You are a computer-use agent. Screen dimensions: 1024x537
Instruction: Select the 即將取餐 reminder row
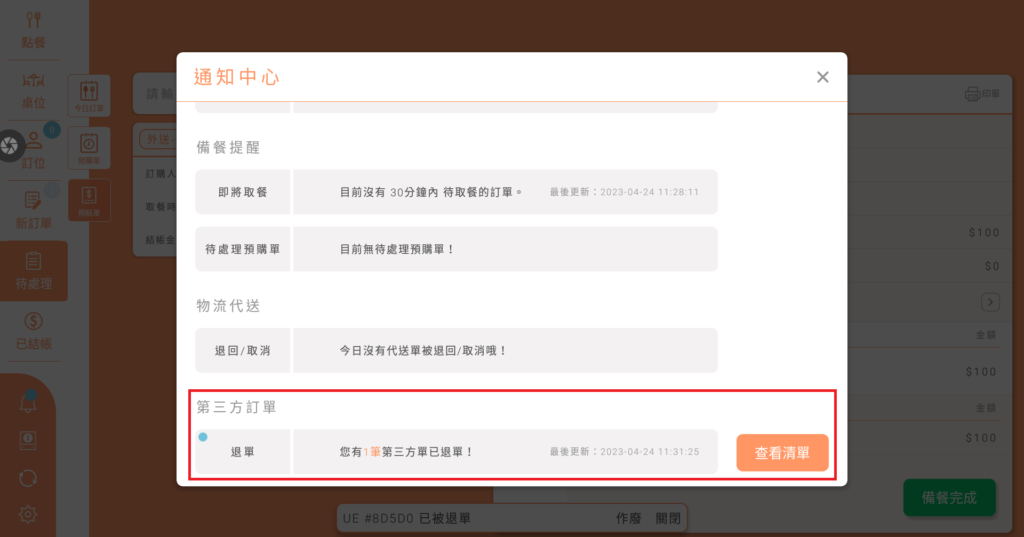pos(456,191)
